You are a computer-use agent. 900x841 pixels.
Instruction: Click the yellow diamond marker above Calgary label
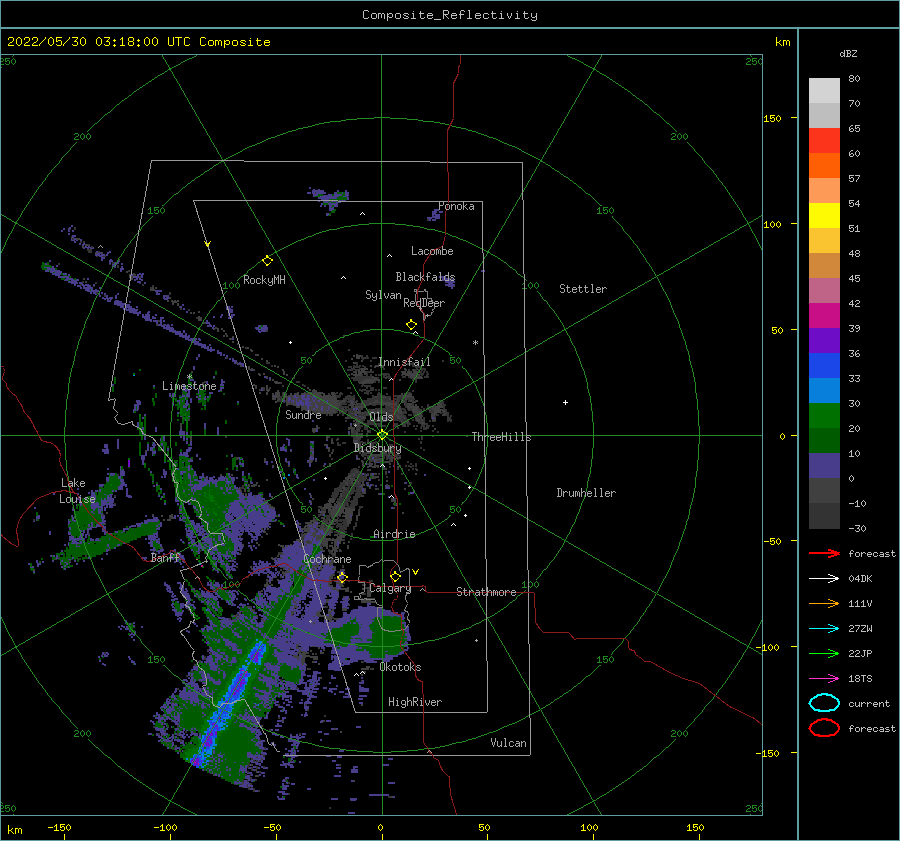pos(395,576)
